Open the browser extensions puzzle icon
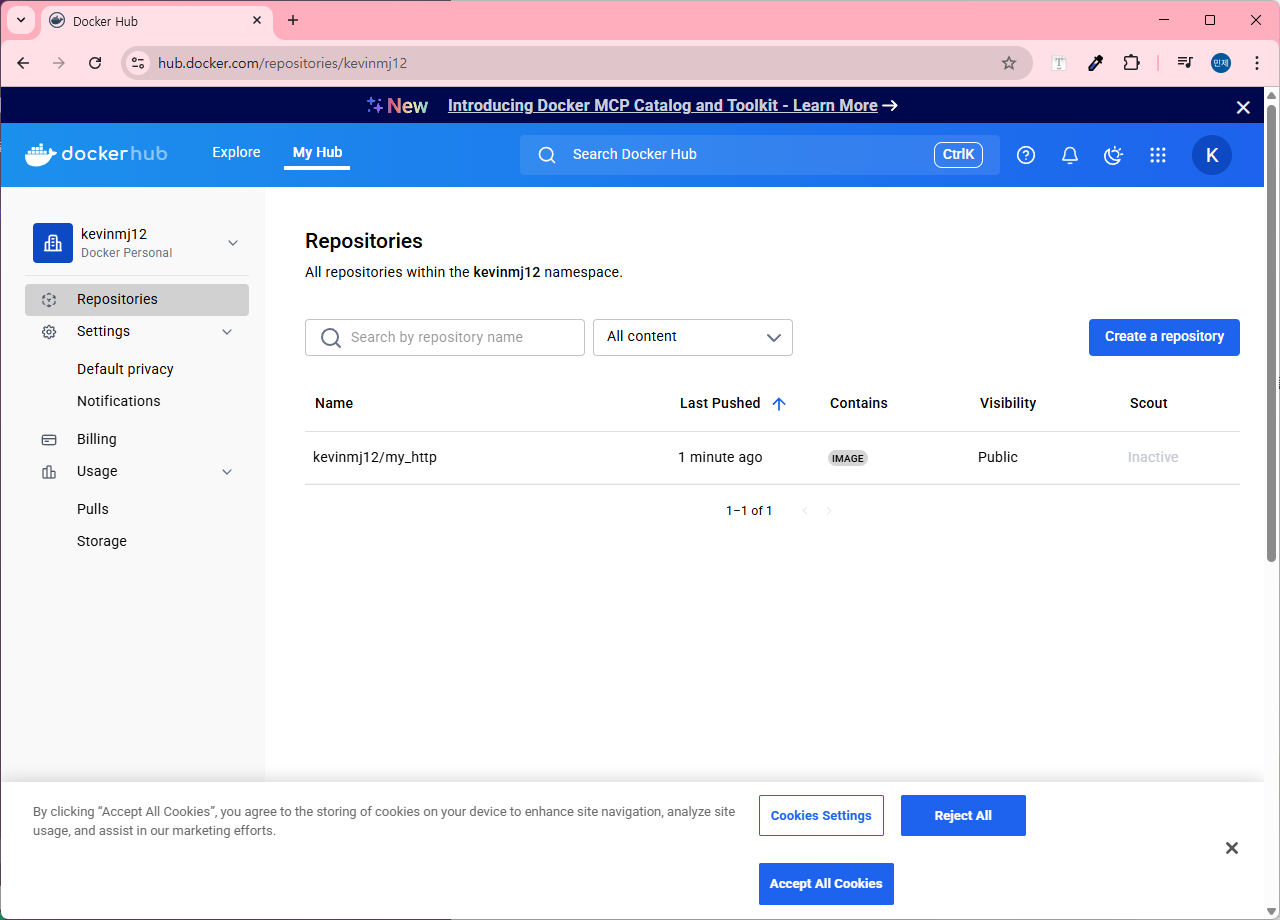Image resolution: width=1280 pixels, height=920 pixels. (1131, 63)
